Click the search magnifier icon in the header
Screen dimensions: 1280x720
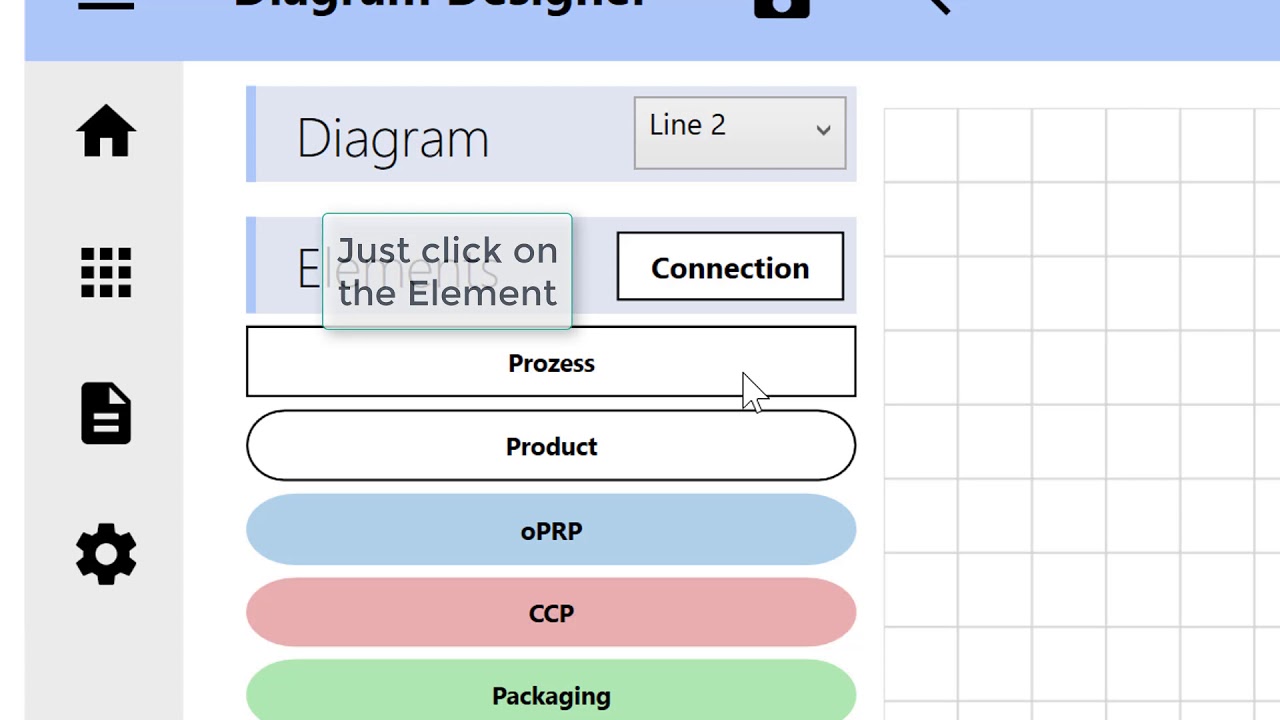pos(937,6)
